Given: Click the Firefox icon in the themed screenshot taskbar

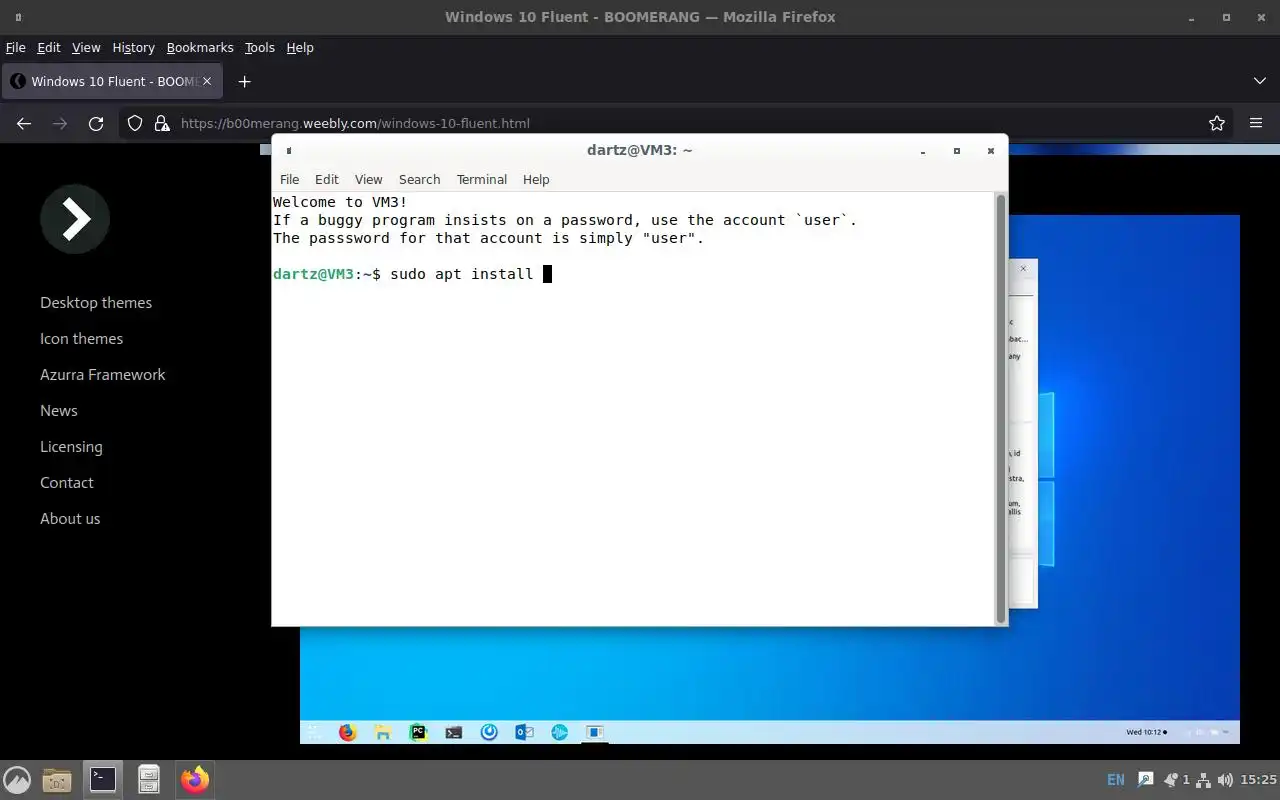Looking at the screenshot, I should [347, 732].
